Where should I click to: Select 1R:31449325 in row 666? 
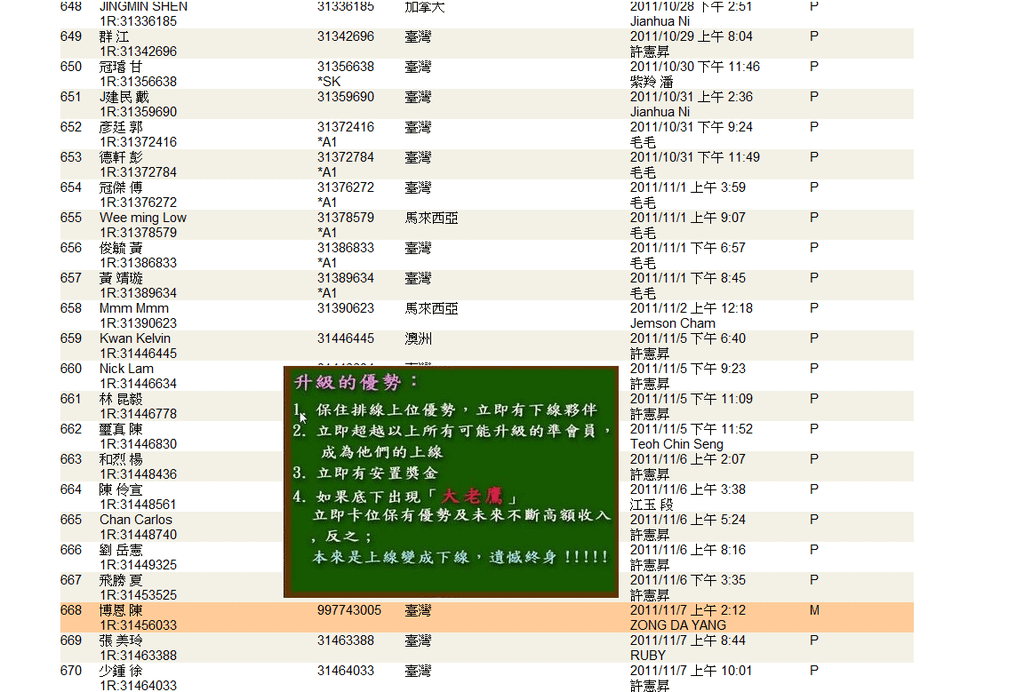coord(138,565)
